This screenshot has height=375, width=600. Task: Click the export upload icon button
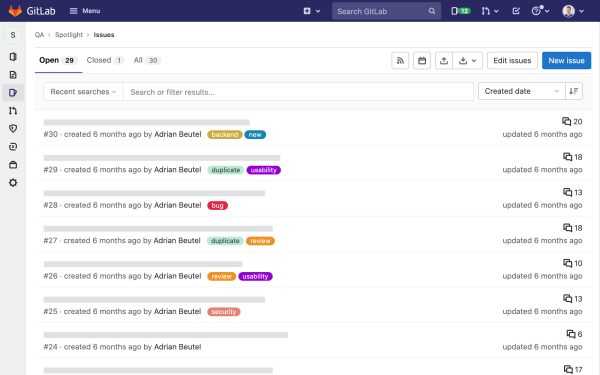point(444,60)
